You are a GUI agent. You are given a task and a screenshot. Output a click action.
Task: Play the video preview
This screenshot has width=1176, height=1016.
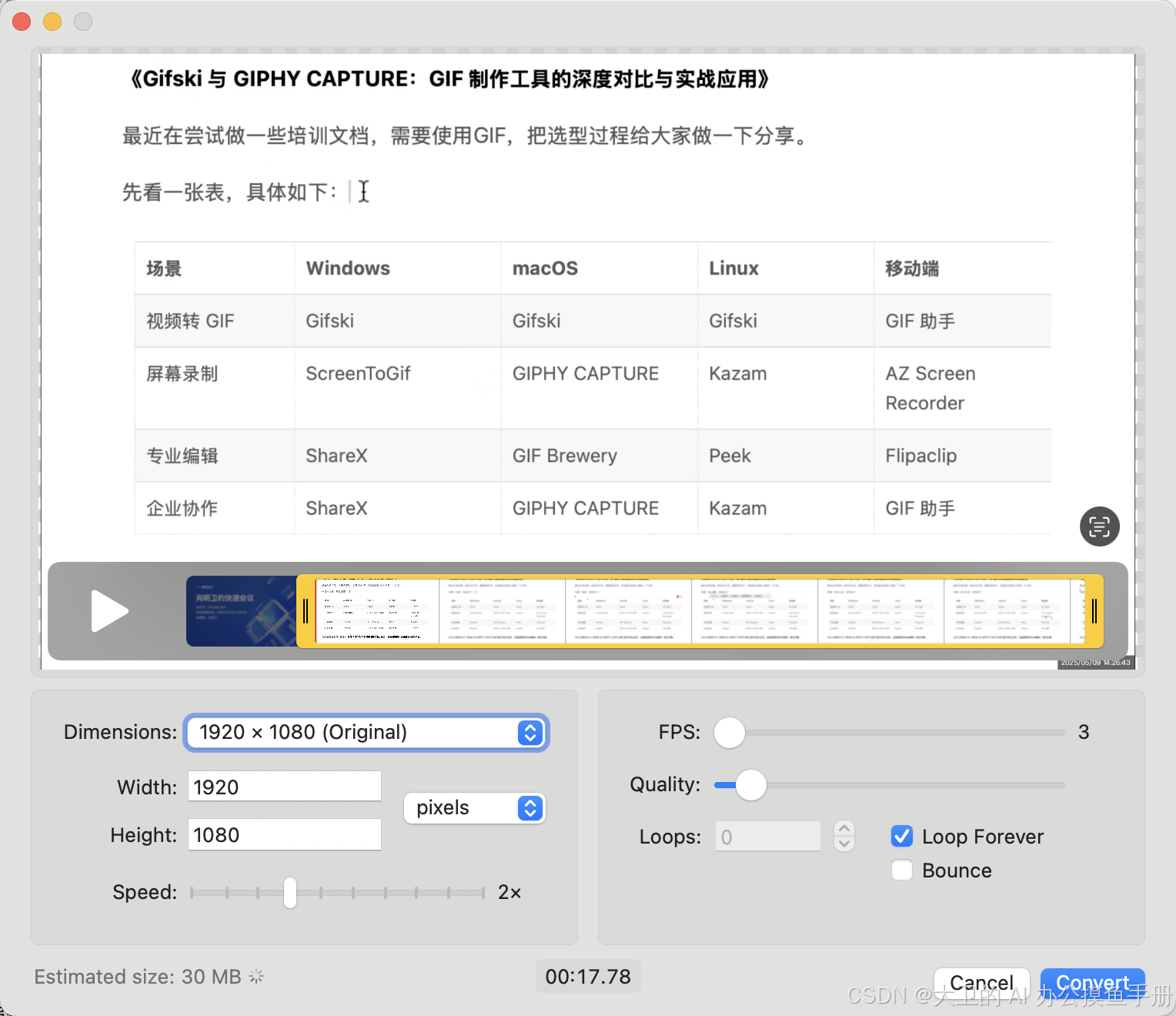[109, 611]
